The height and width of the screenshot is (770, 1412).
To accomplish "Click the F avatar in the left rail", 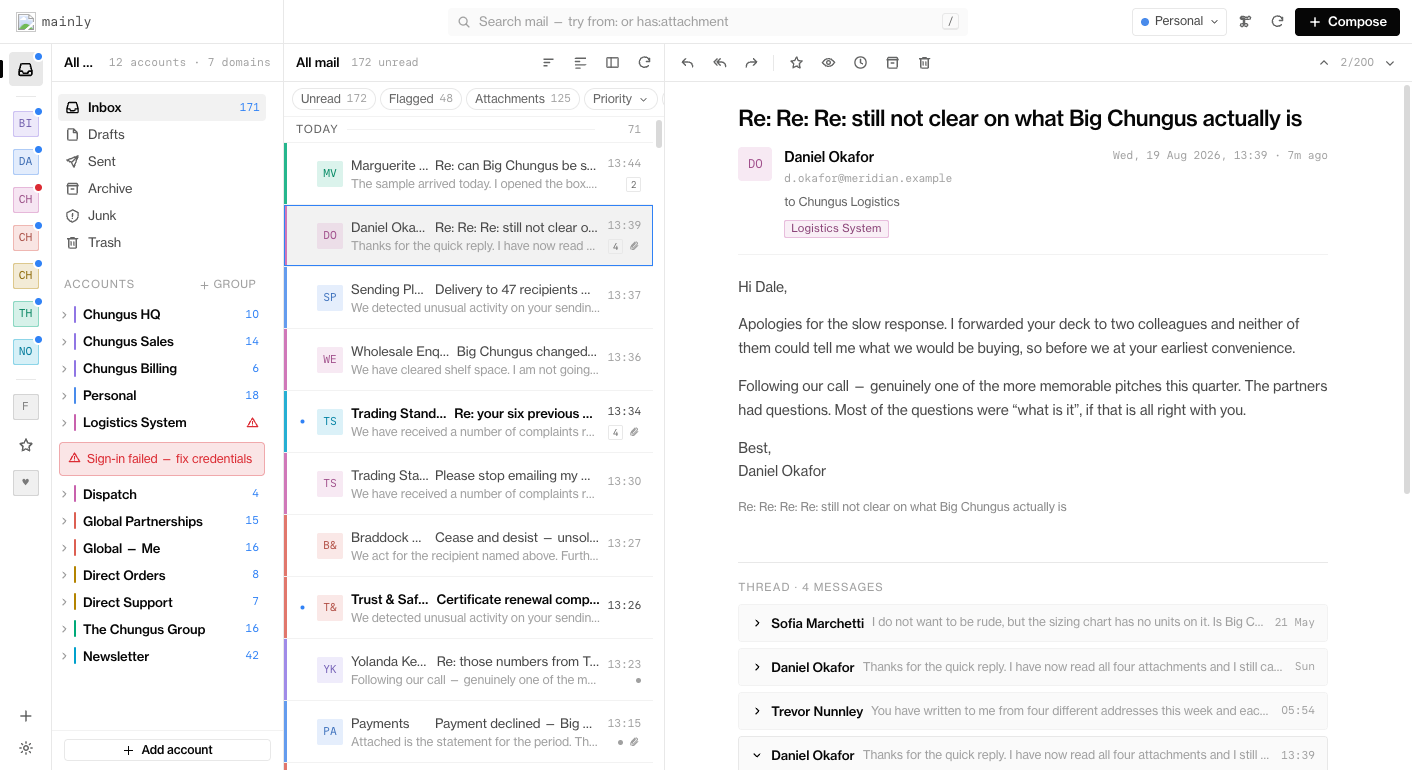I will tap(26, 406).
